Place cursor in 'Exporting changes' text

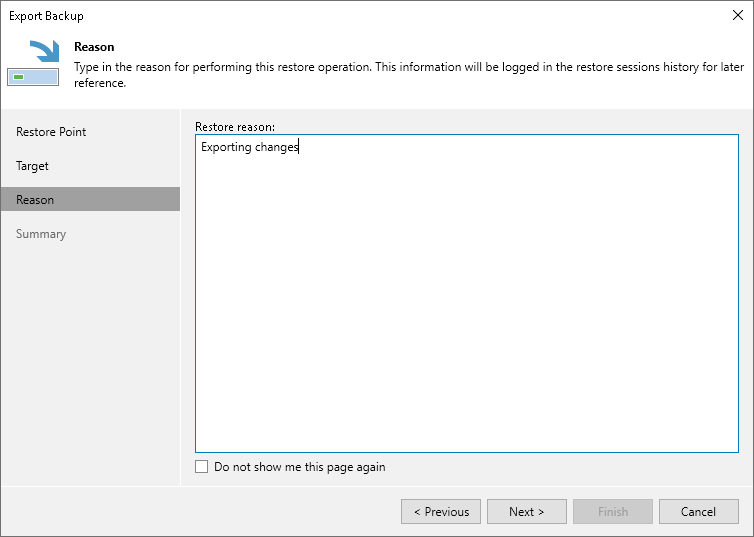click(x=249, y=148)
